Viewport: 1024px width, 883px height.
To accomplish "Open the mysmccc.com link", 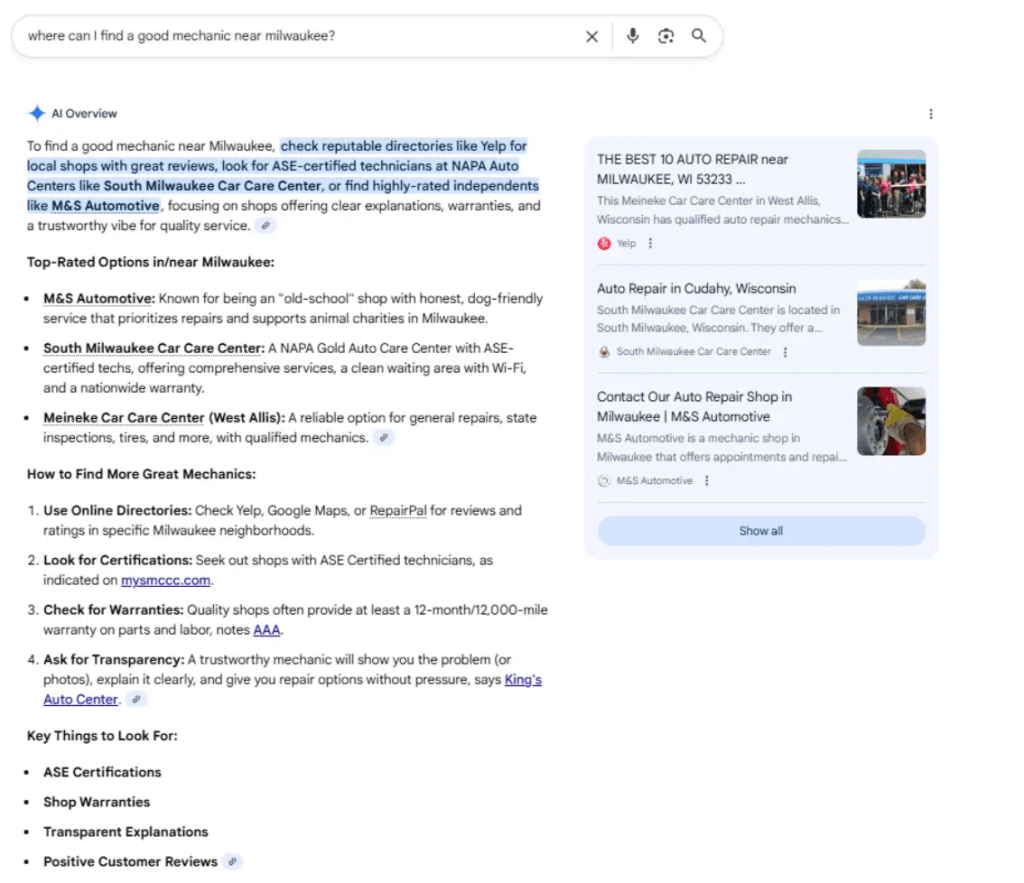I will pos(166,580).
